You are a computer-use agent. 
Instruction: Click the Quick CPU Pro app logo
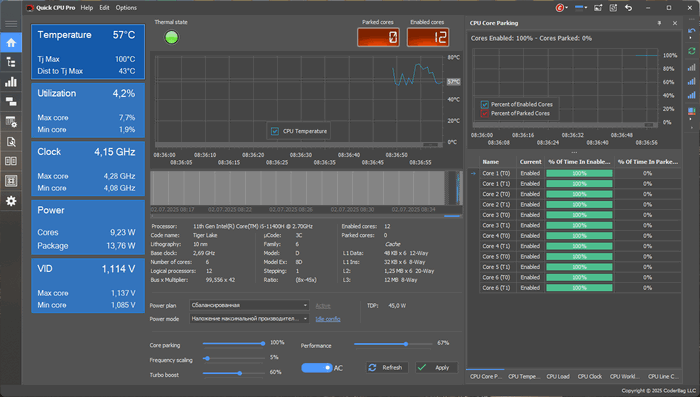click(30, 8)
